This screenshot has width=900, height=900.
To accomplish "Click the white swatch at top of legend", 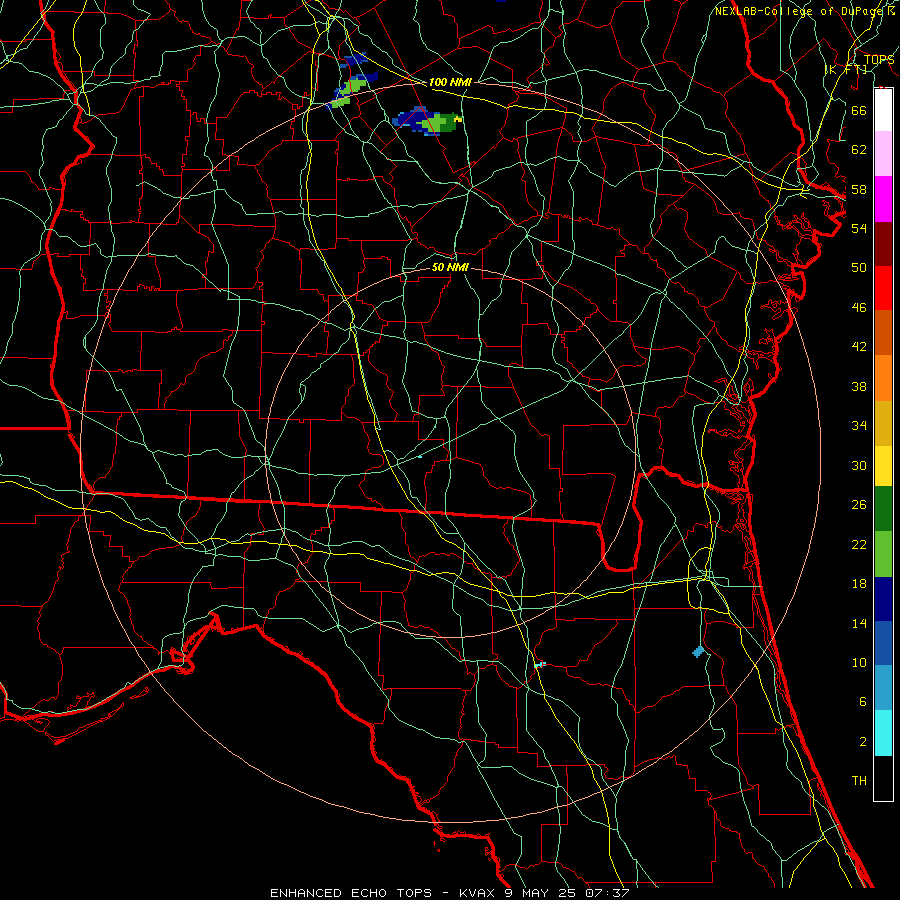I will coord(883,110).
